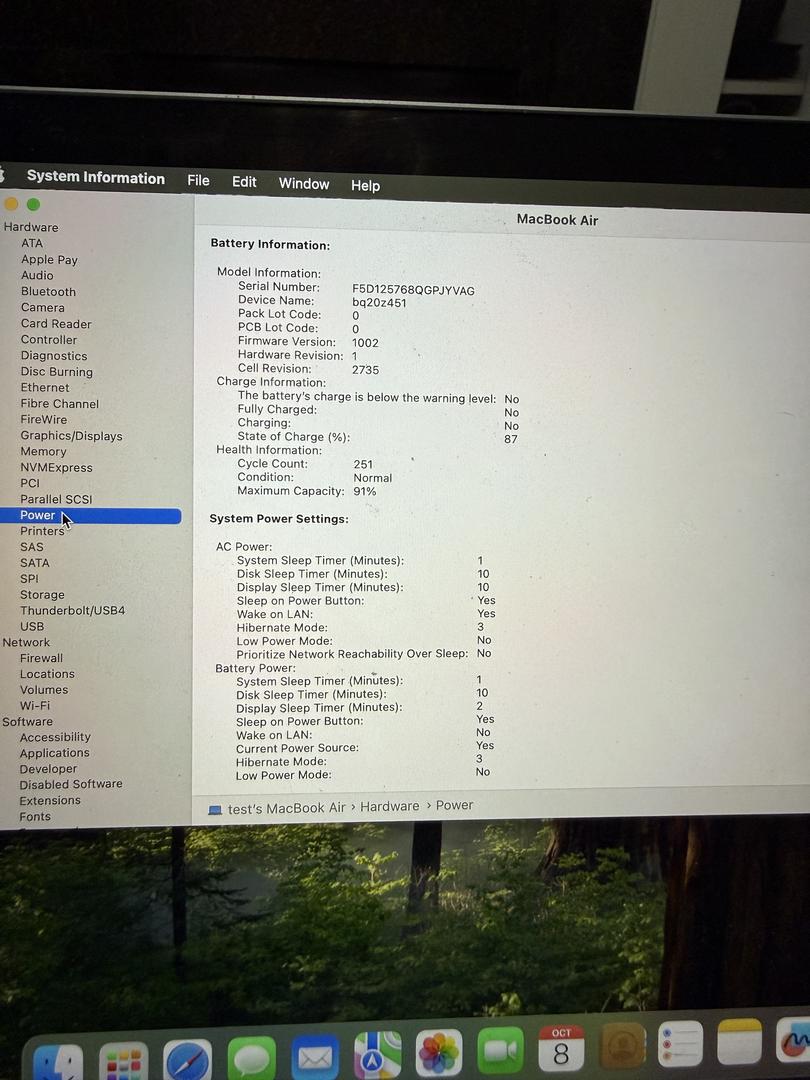Select Locations under Network
The height and width of the screenshot is (1080, 810).
47,674
